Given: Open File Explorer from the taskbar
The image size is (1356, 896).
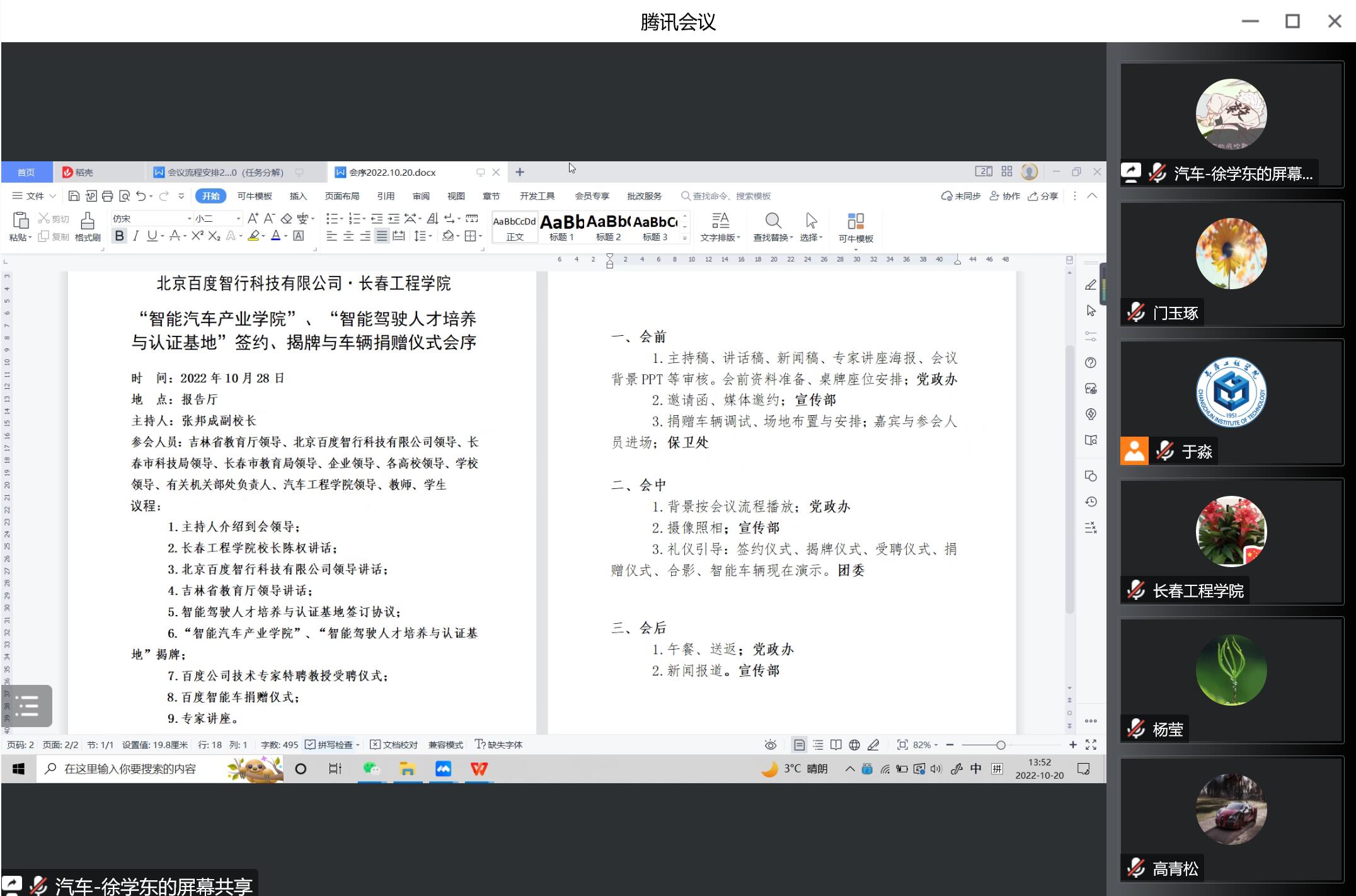Looking at the screenshot, I should 407,769.
